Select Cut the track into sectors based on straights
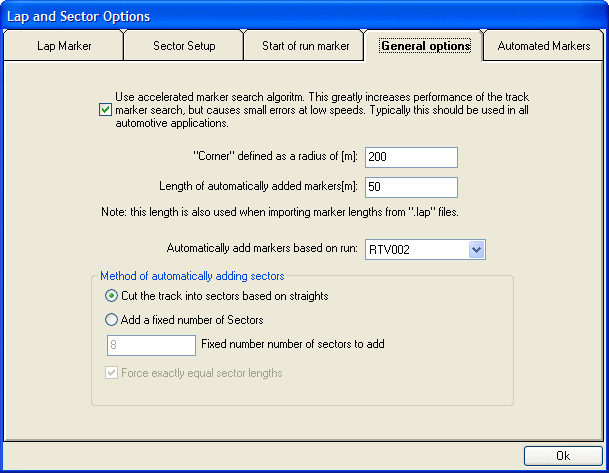This screenshot has width=609, height=473. [112, 296]
